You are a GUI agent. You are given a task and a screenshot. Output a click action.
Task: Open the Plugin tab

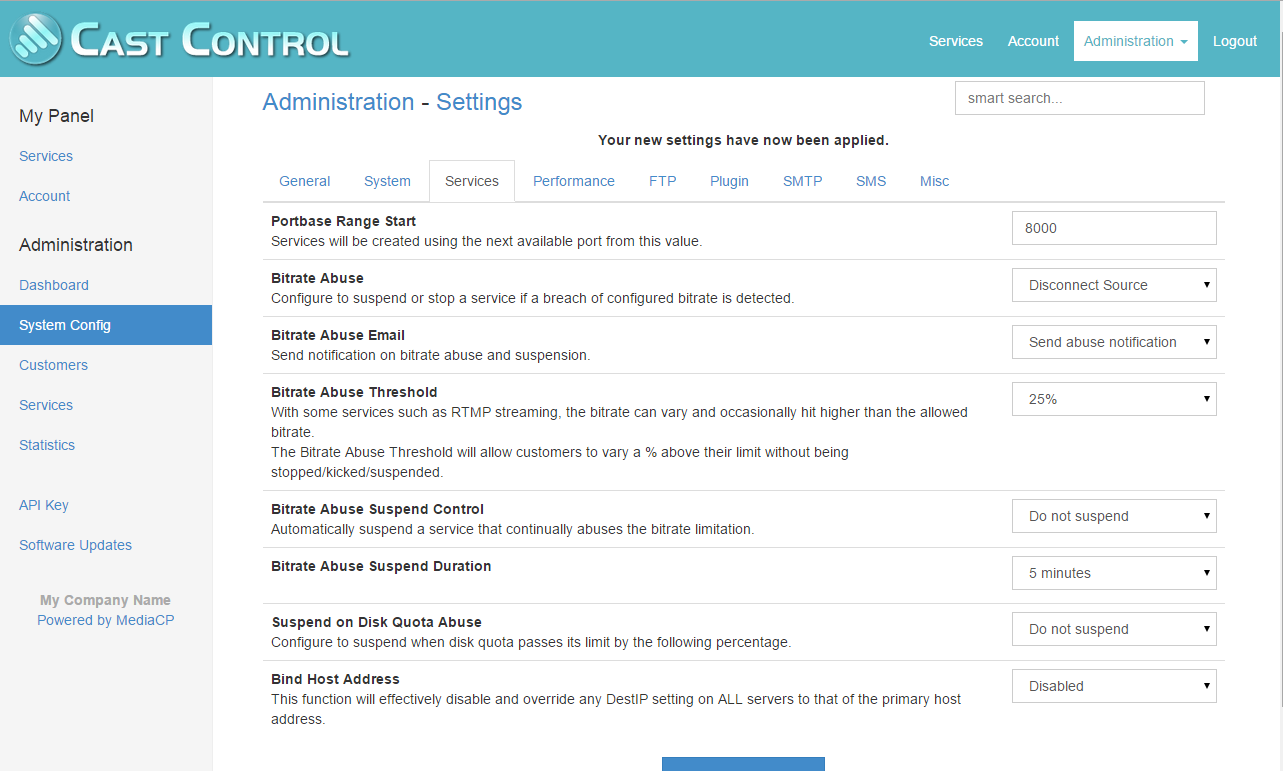729,181
